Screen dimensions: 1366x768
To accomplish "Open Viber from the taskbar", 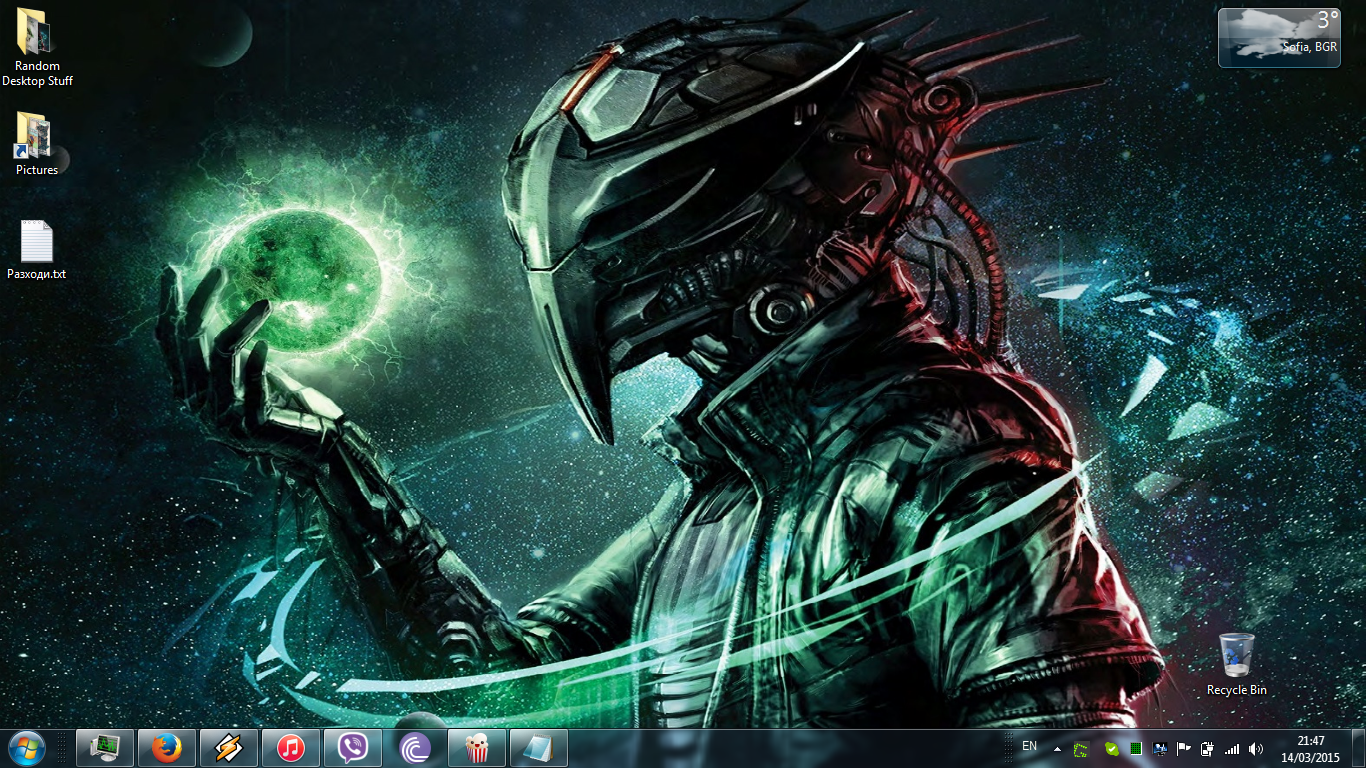I will [353, 748].
